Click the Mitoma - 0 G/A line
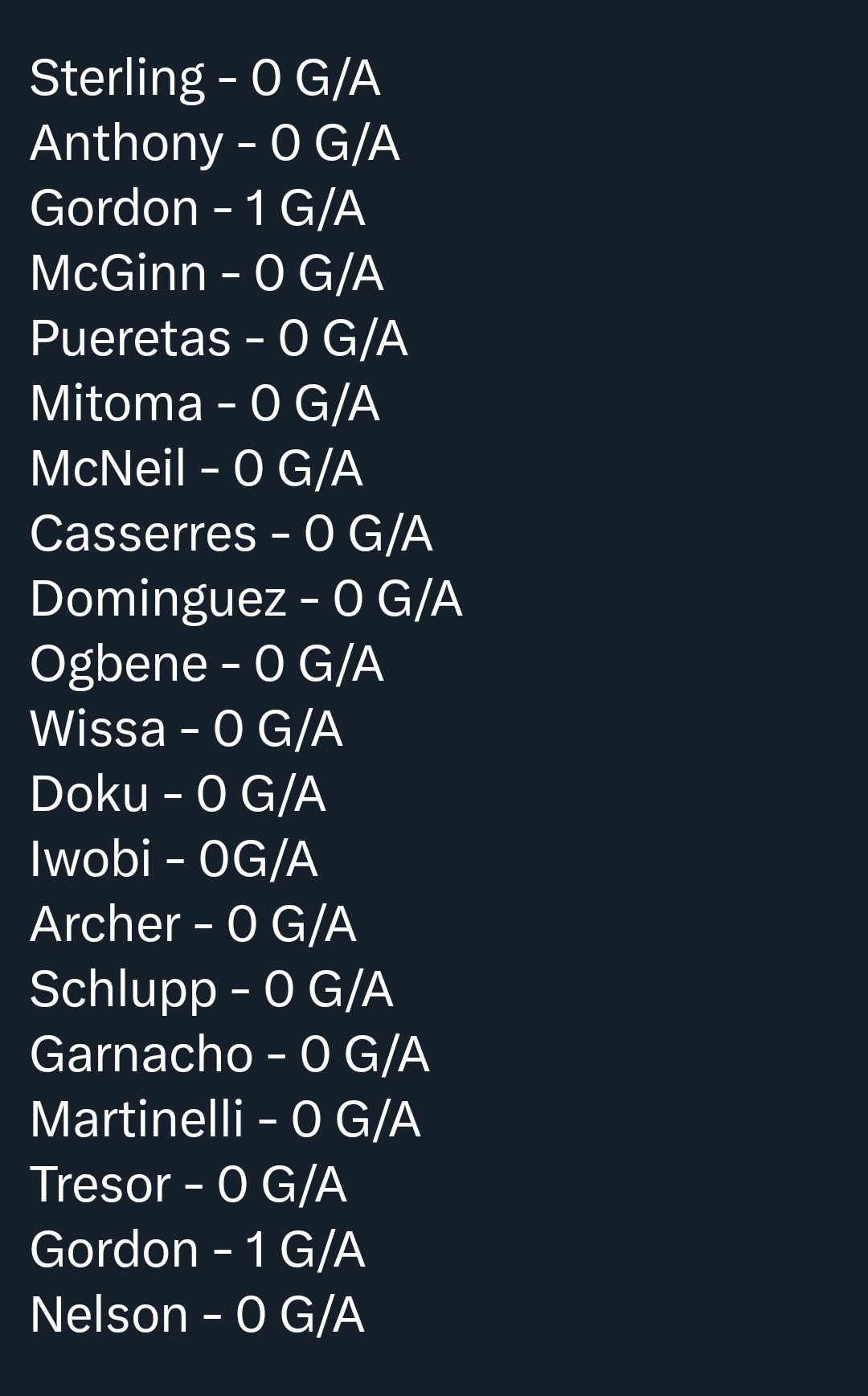This screenshot has width=868, height=1396. coord(204,403)
